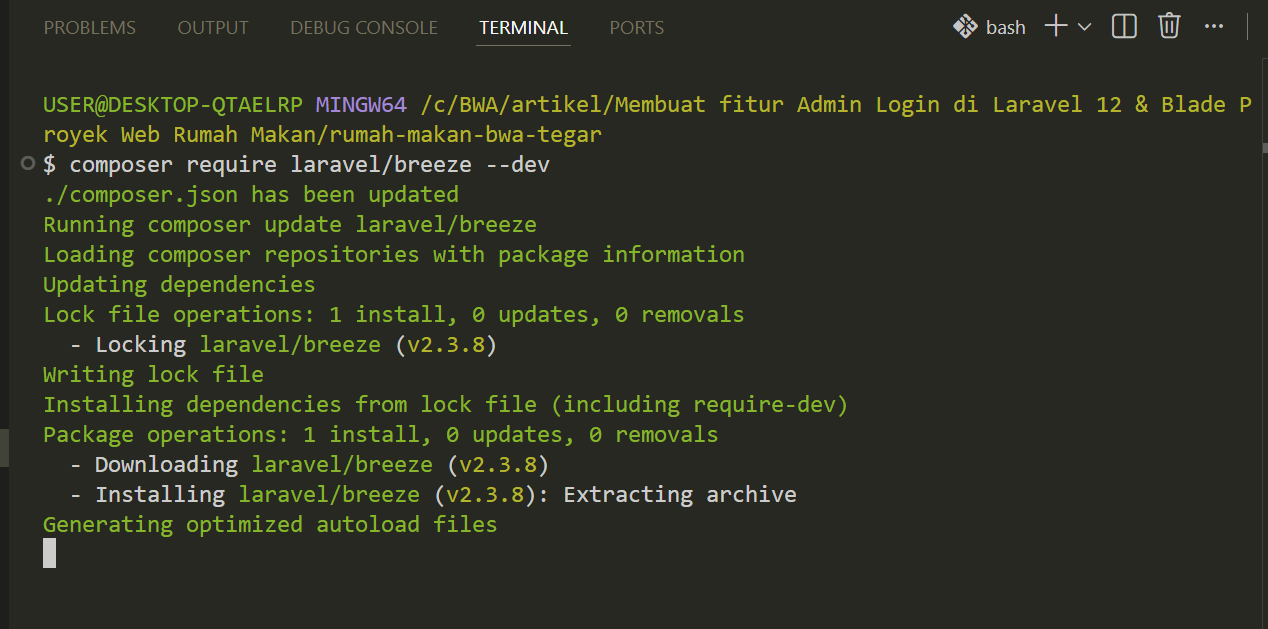
Task: Click command decoration circle beside composer command
Action: tap(28, 164)
